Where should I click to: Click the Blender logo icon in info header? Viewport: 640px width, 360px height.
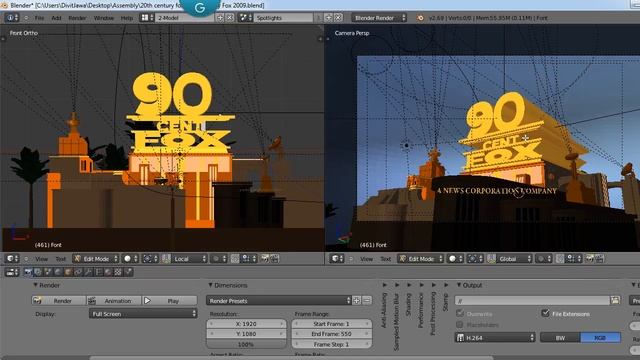(420, 18)
